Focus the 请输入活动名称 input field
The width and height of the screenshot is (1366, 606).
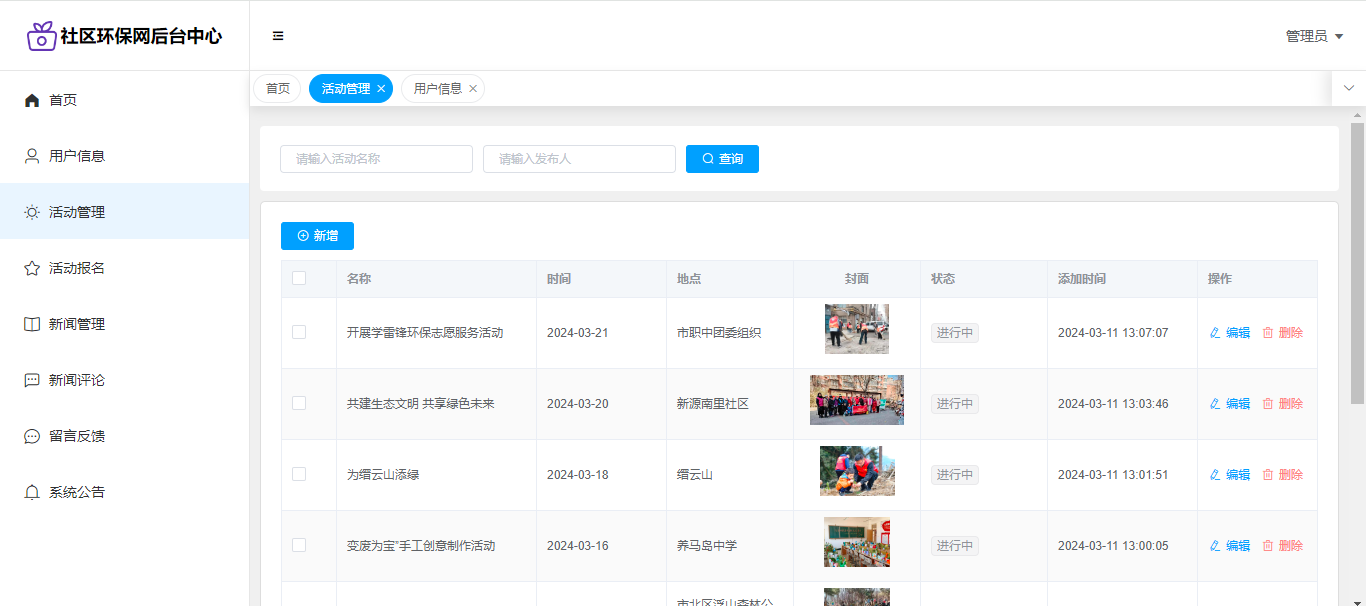pyautogui.click(x=376, y=159)
